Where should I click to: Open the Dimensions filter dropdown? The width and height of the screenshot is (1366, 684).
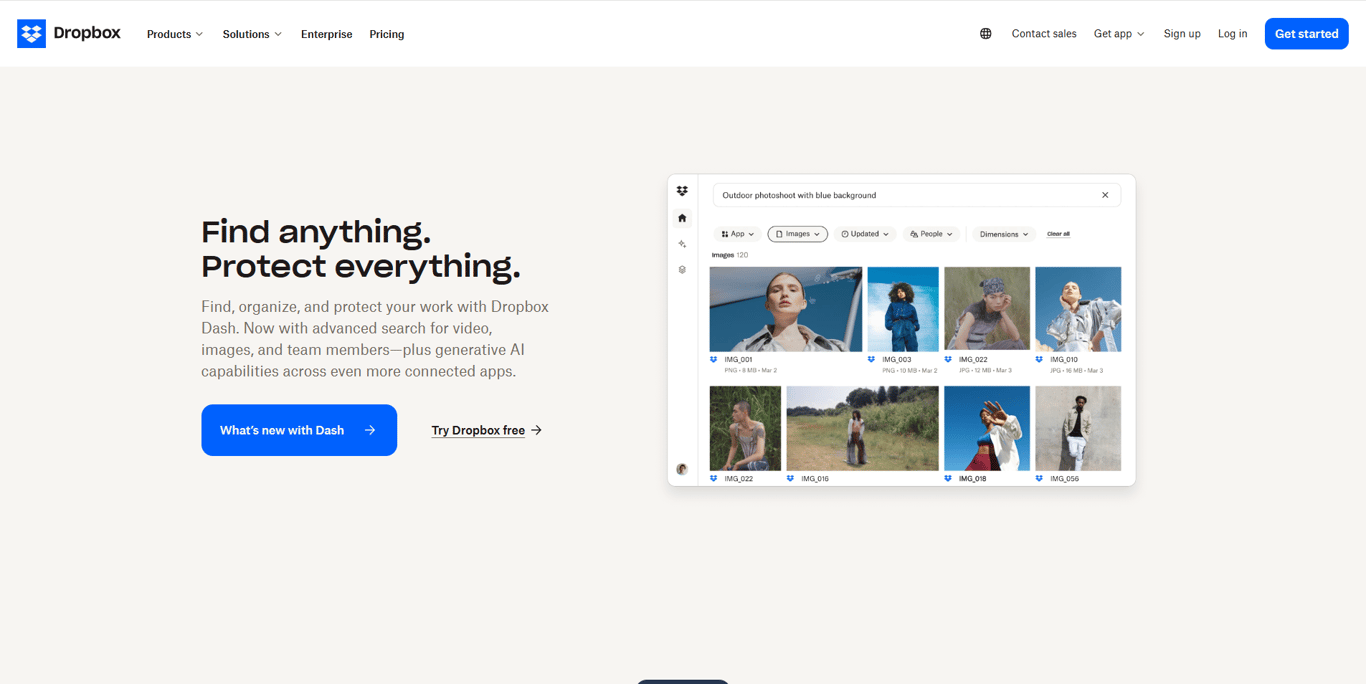[x=1004, y=234]
